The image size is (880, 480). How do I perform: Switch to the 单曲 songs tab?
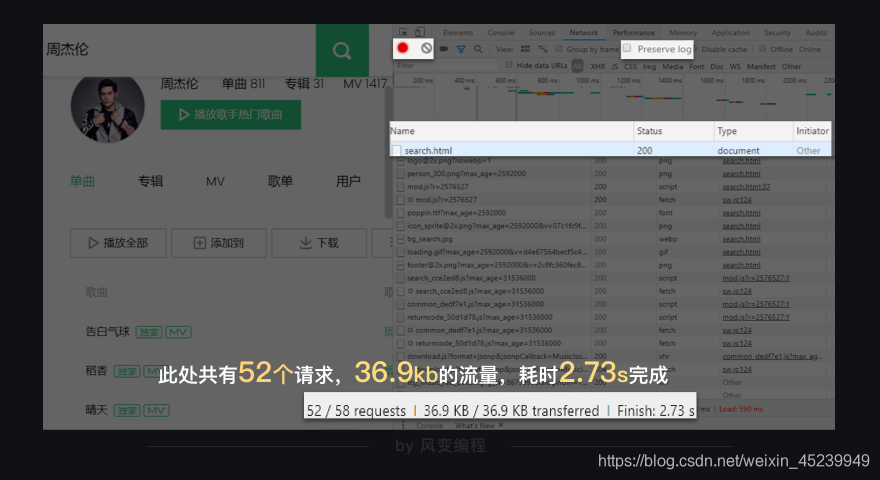click(x=82, y=181)
